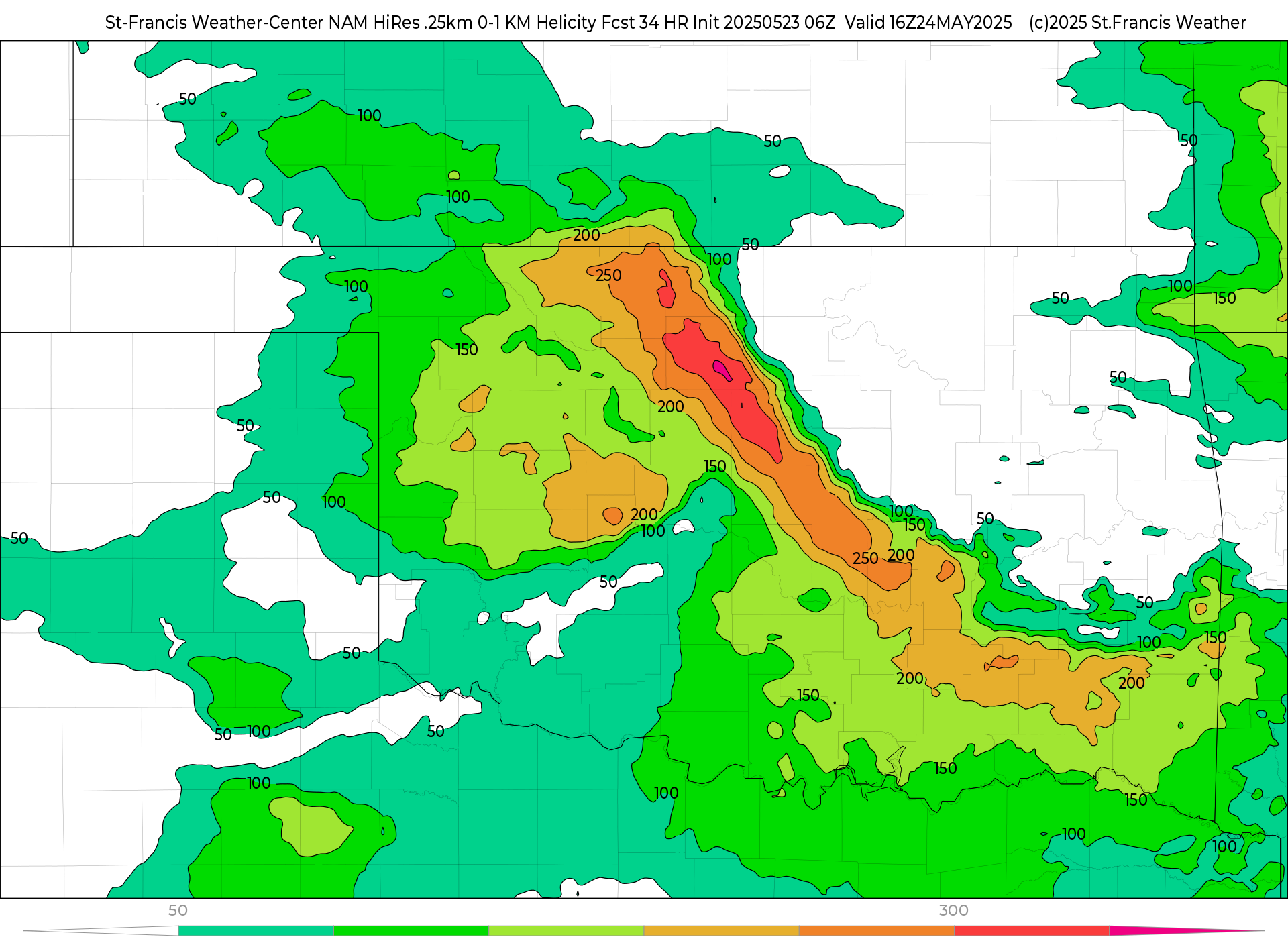Click "Valid 16Z24MAY2025" in the title
Screen dimensions: 1288x939
(x=928, y=23)
